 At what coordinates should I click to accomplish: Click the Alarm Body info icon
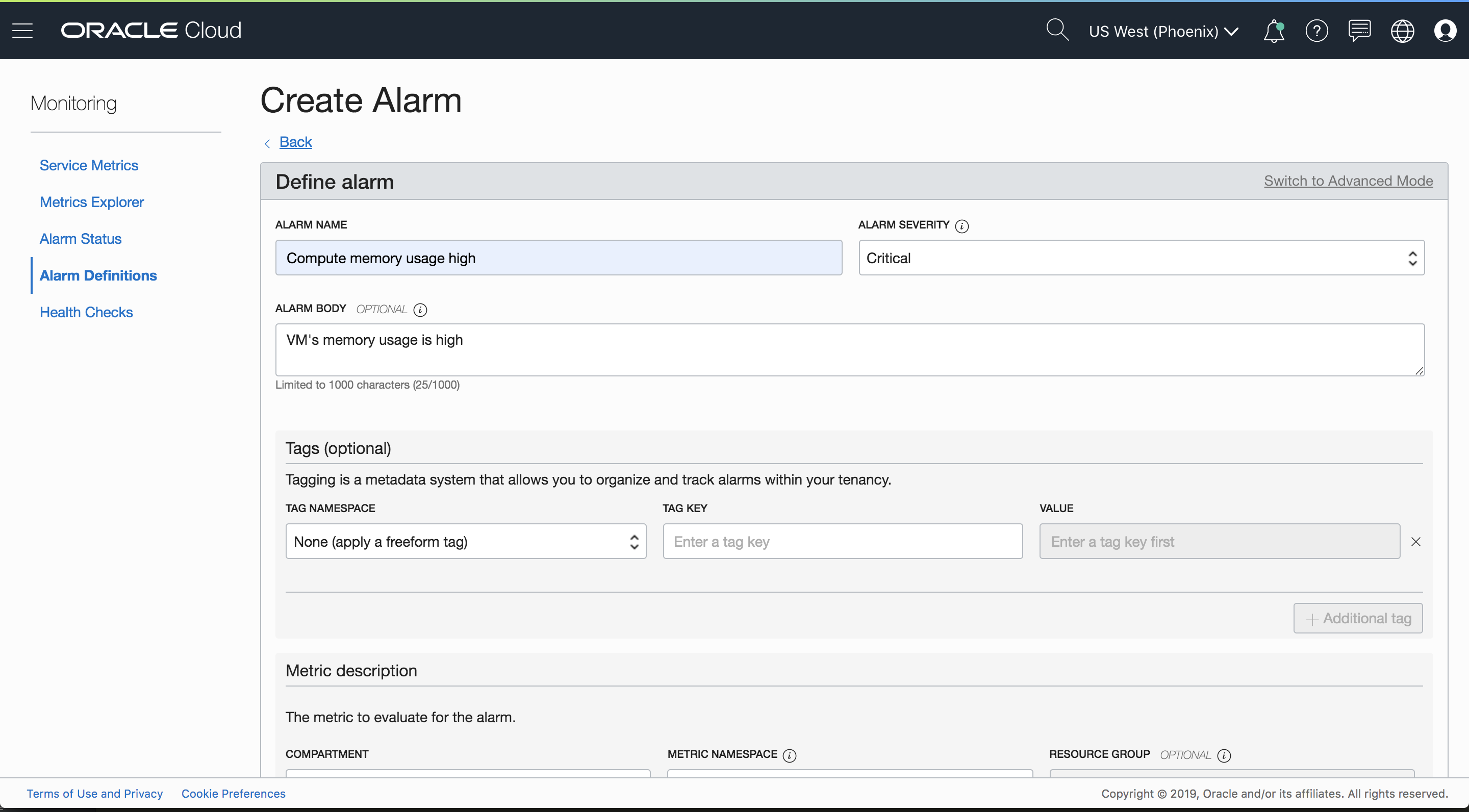[x=420, y=310]
